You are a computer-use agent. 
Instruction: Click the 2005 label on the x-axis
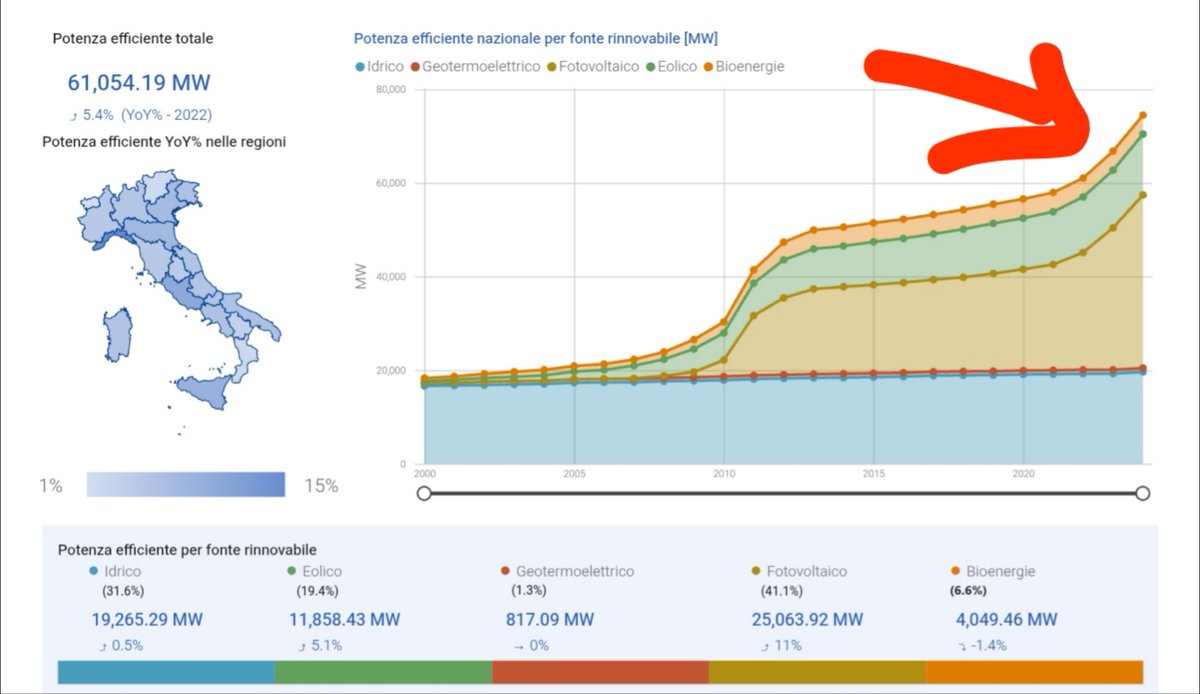coord(574,473)
